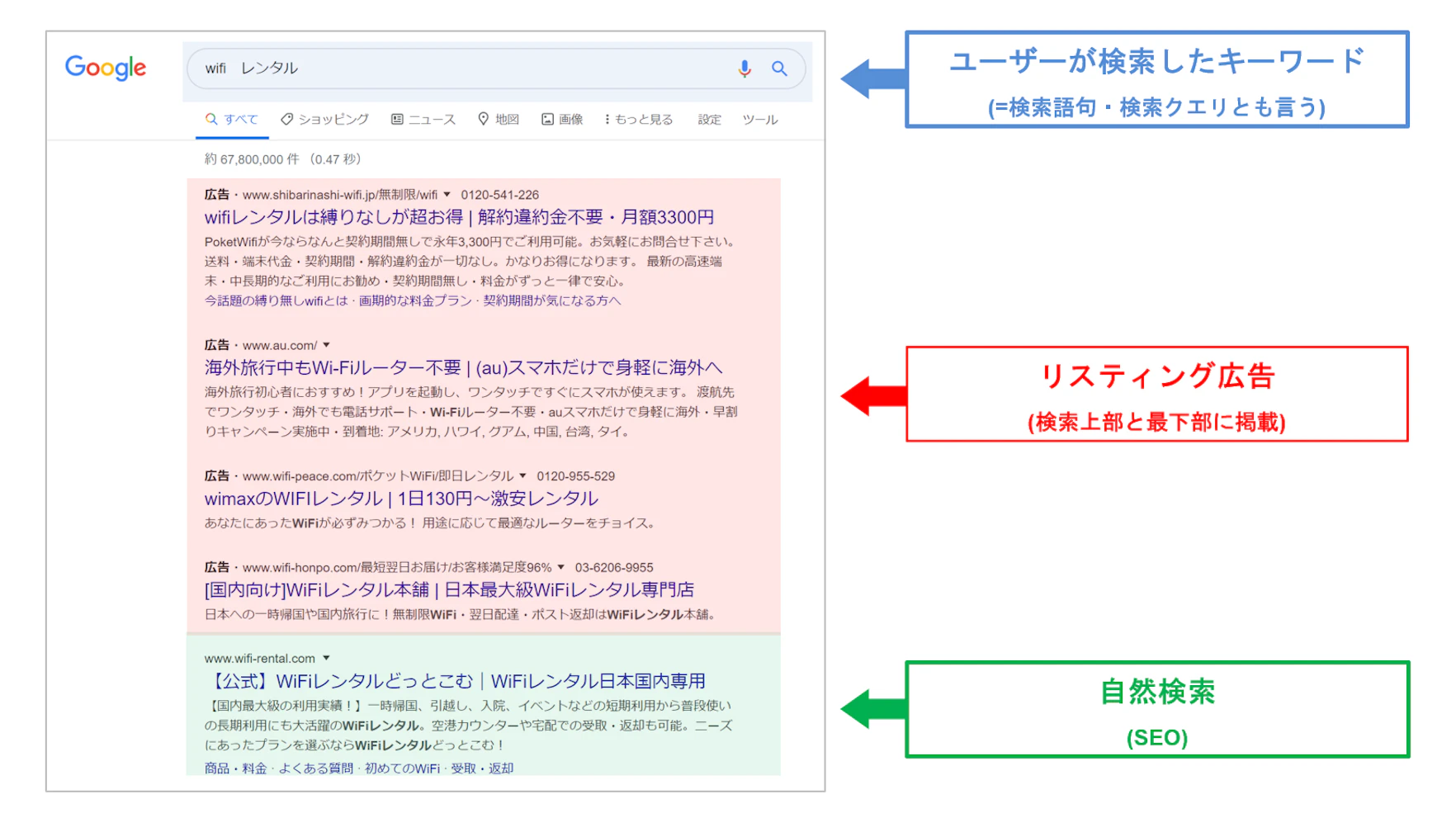Open the 地図 tab
The image size is (1456, 818).
coord(499,120)
